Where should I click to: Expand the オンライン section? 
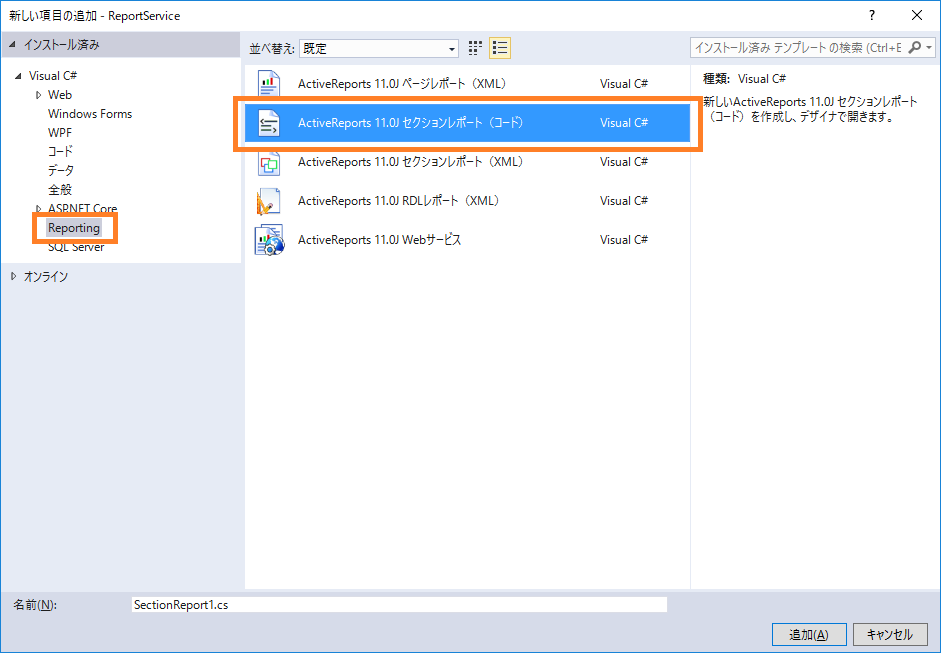click(x=13, y=276)
